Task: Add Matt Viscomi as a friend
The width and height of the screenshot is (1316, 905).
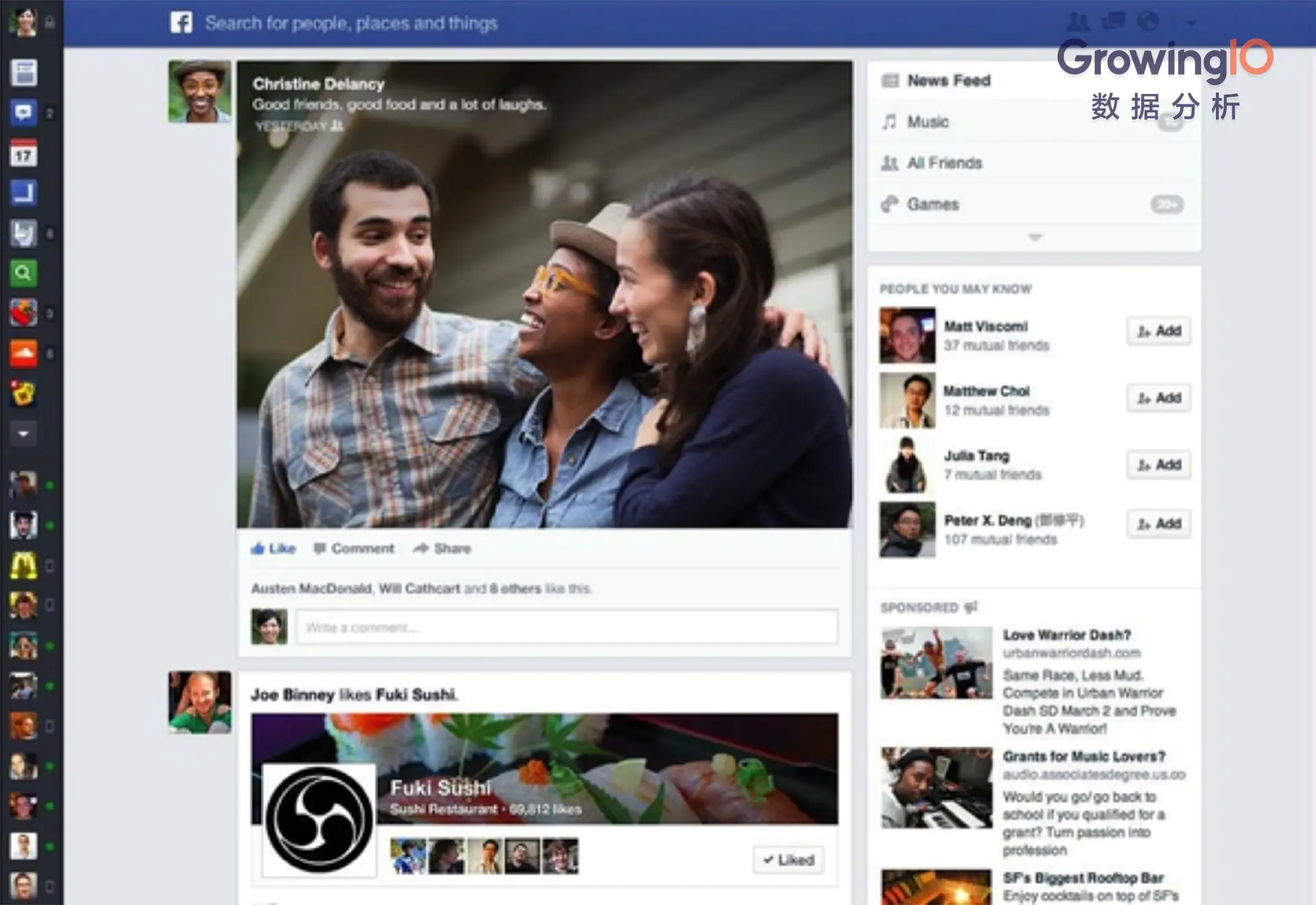Action: (x=1159, y=331)
